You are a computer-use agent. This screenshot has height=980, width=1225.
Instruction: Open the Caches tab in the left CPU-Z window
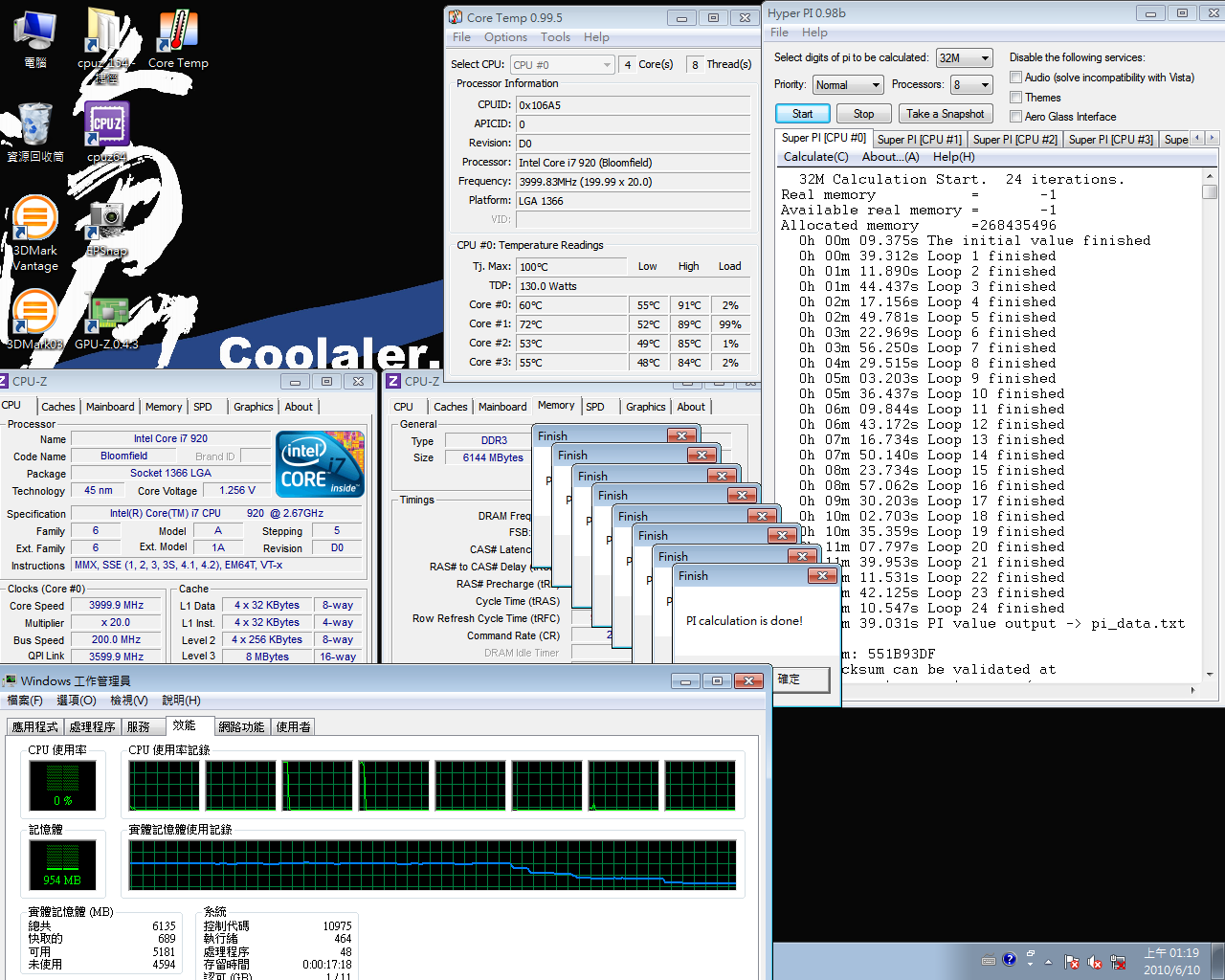pos(58,407)
